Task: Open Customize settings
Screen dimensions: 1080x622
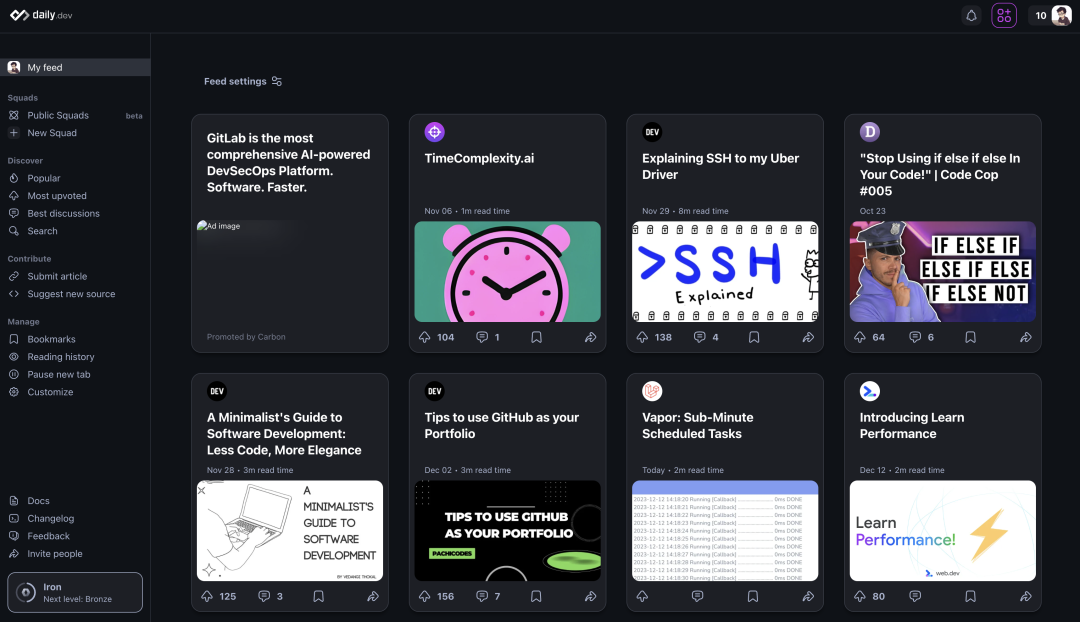Action: 75,392
